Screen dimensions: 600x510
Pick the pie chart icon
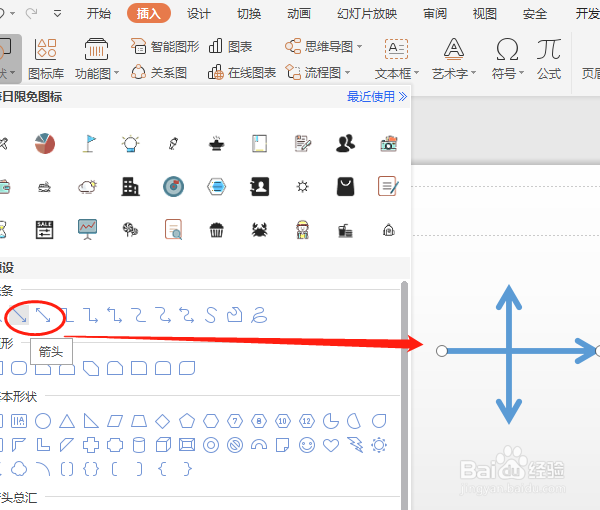45,143
